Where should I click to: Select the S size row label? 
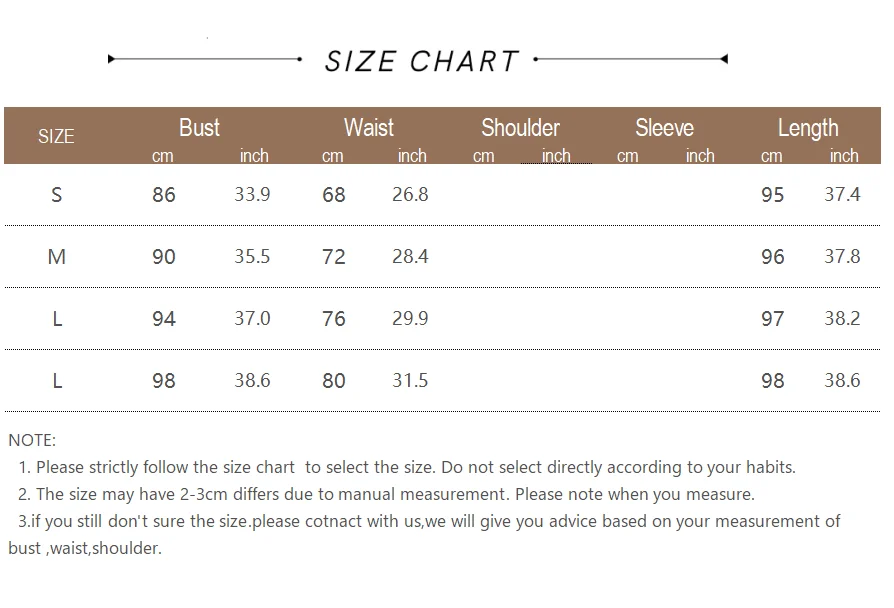[x=56, y=195]
